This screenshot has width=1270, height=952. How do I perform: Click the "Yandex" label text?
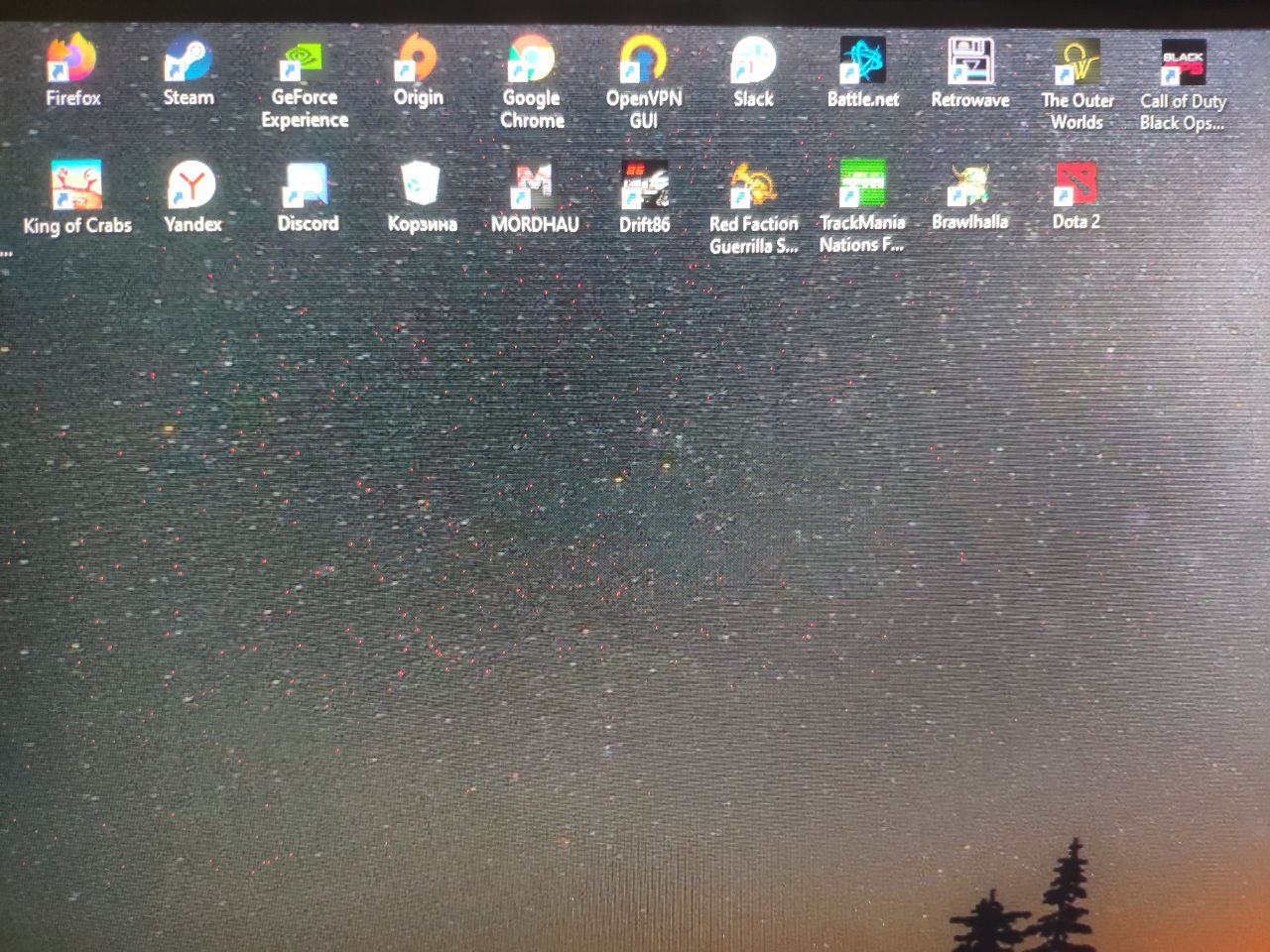[193, 224]
